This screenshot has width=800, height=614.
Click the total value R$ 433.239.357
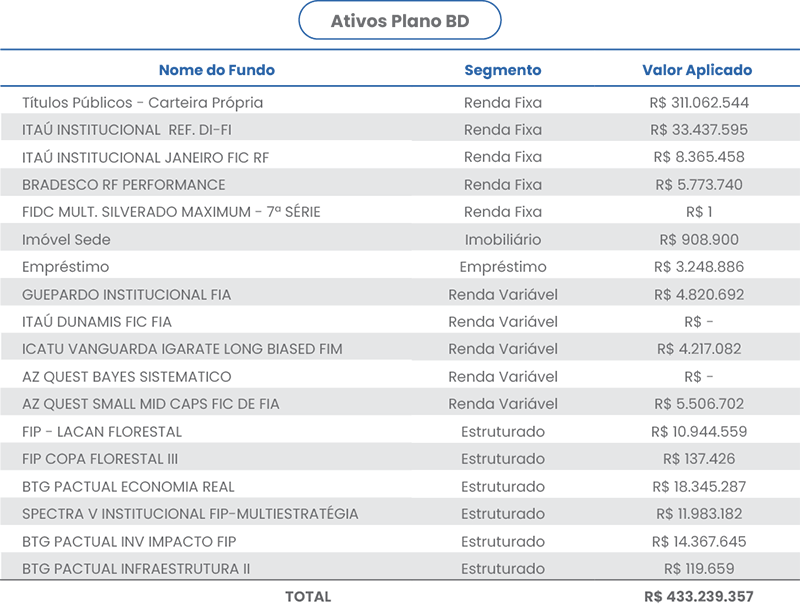pos(699,597)
